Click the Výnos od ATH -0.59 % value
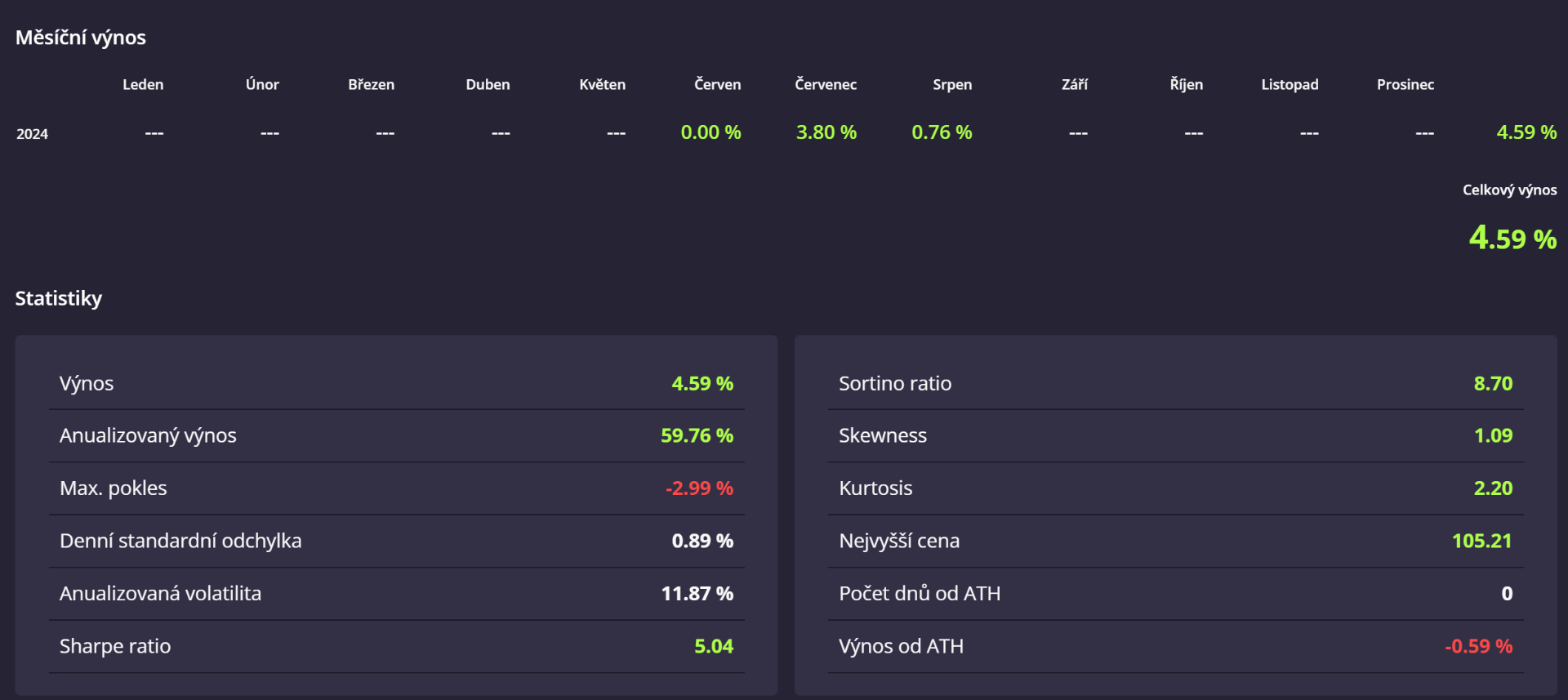The image size is (1568, 700). 1478,646
